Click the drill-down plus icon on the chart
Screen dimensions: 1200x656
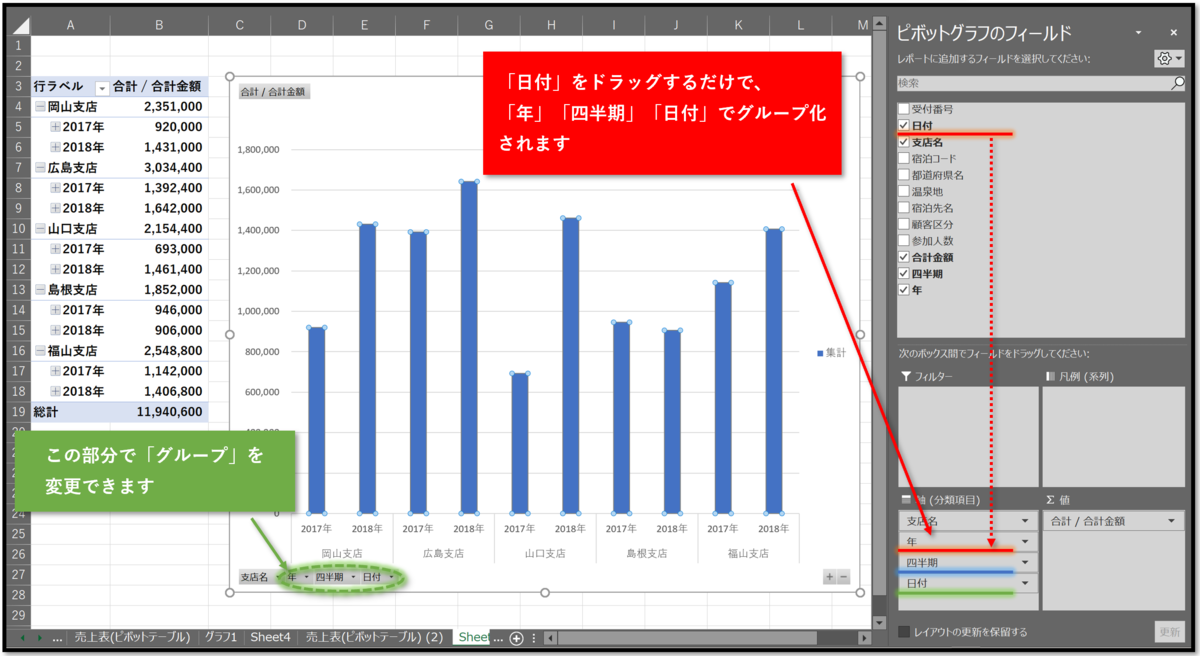point(830,577)
